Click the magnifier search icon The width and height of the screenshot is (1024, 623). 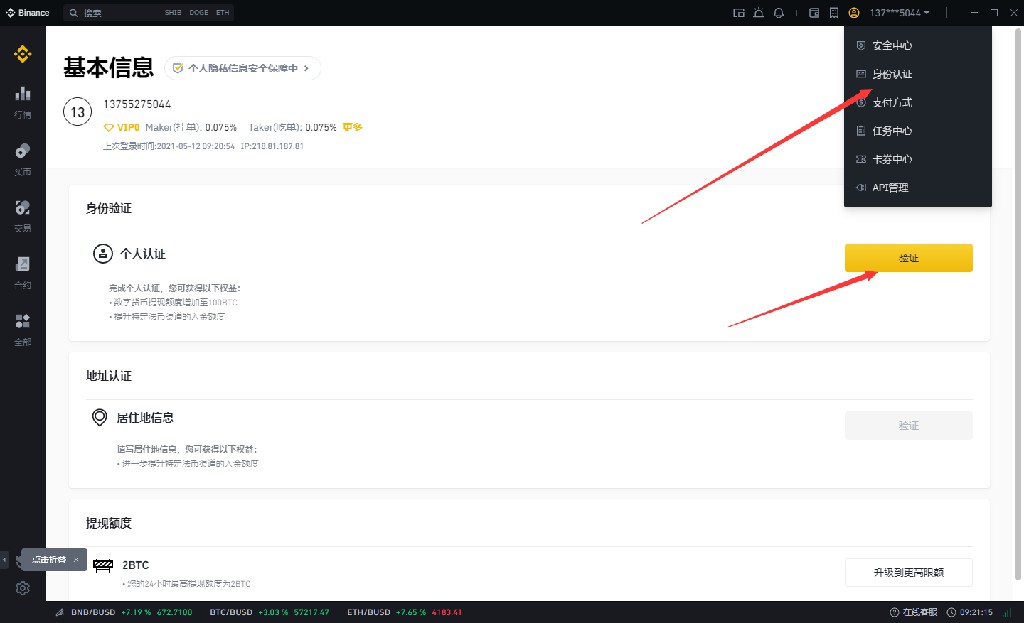pyautogui.click(x=74, y=12)
